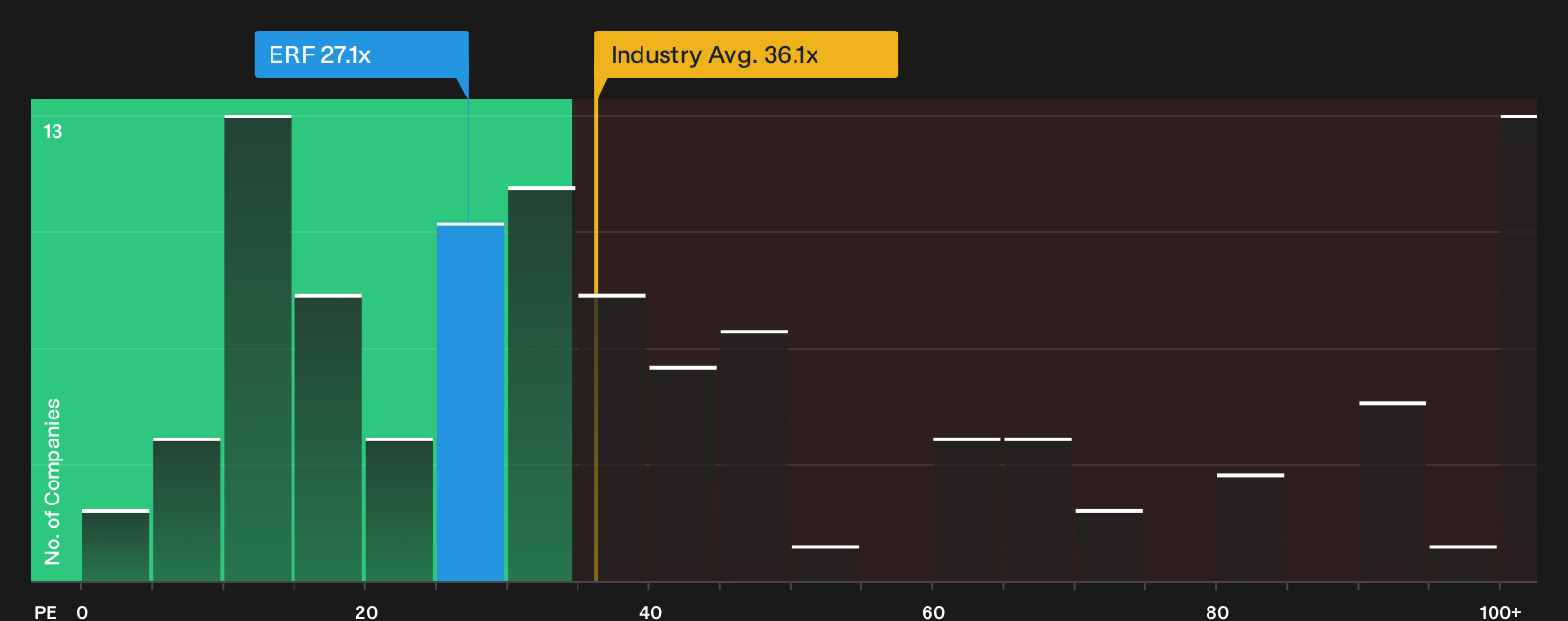Screen dimensions: 1568x621
Task: Click the green bar for PE 15-20
Action: coord(329,438)
